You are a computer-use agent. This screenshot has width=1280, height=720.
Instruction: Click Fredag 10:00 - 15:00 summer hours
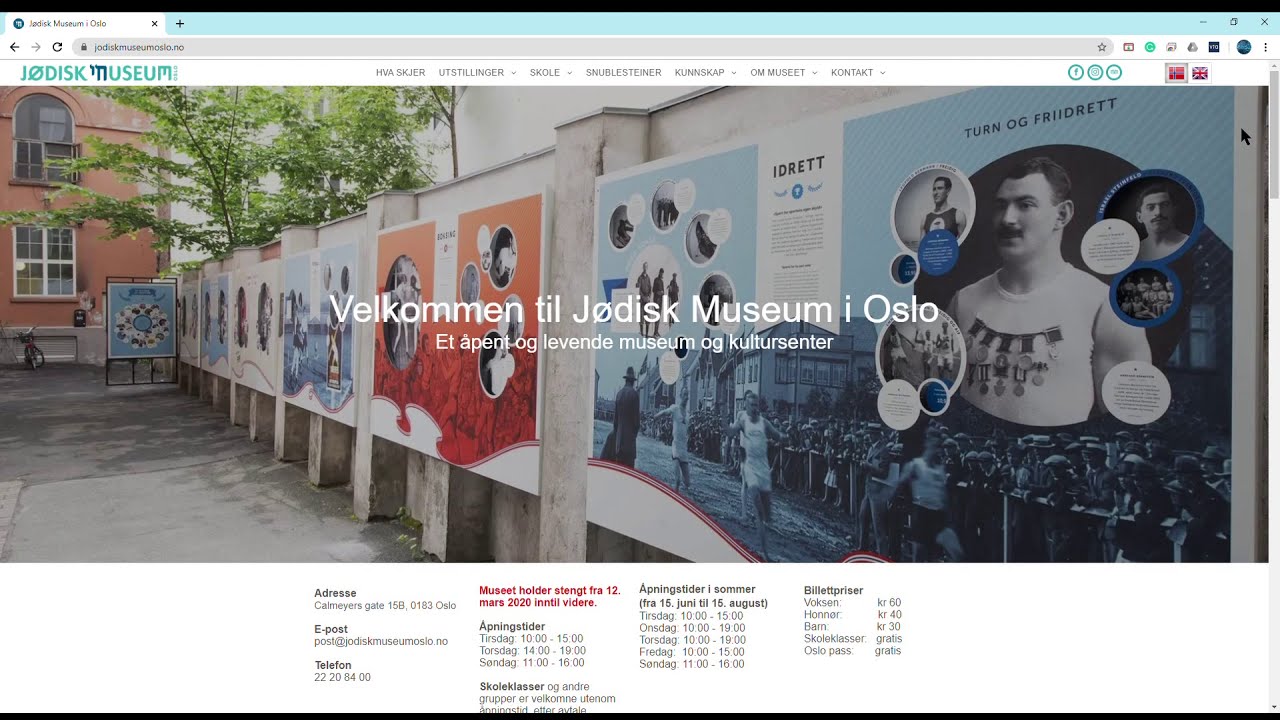(x=692, y=652)
